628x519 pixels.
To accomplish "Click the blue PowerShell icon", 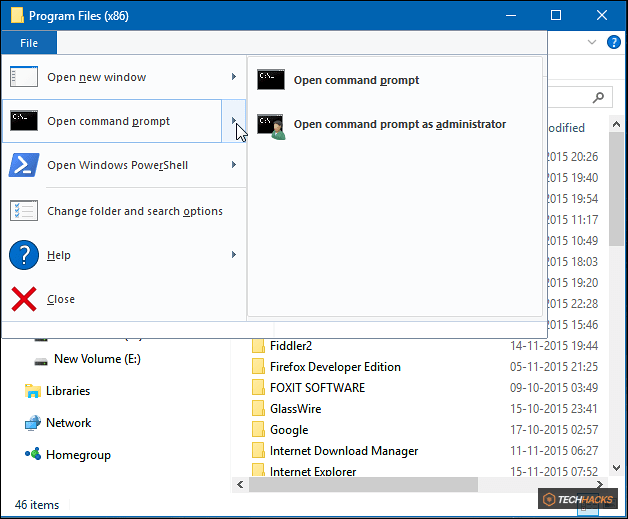I will (24, 165).
